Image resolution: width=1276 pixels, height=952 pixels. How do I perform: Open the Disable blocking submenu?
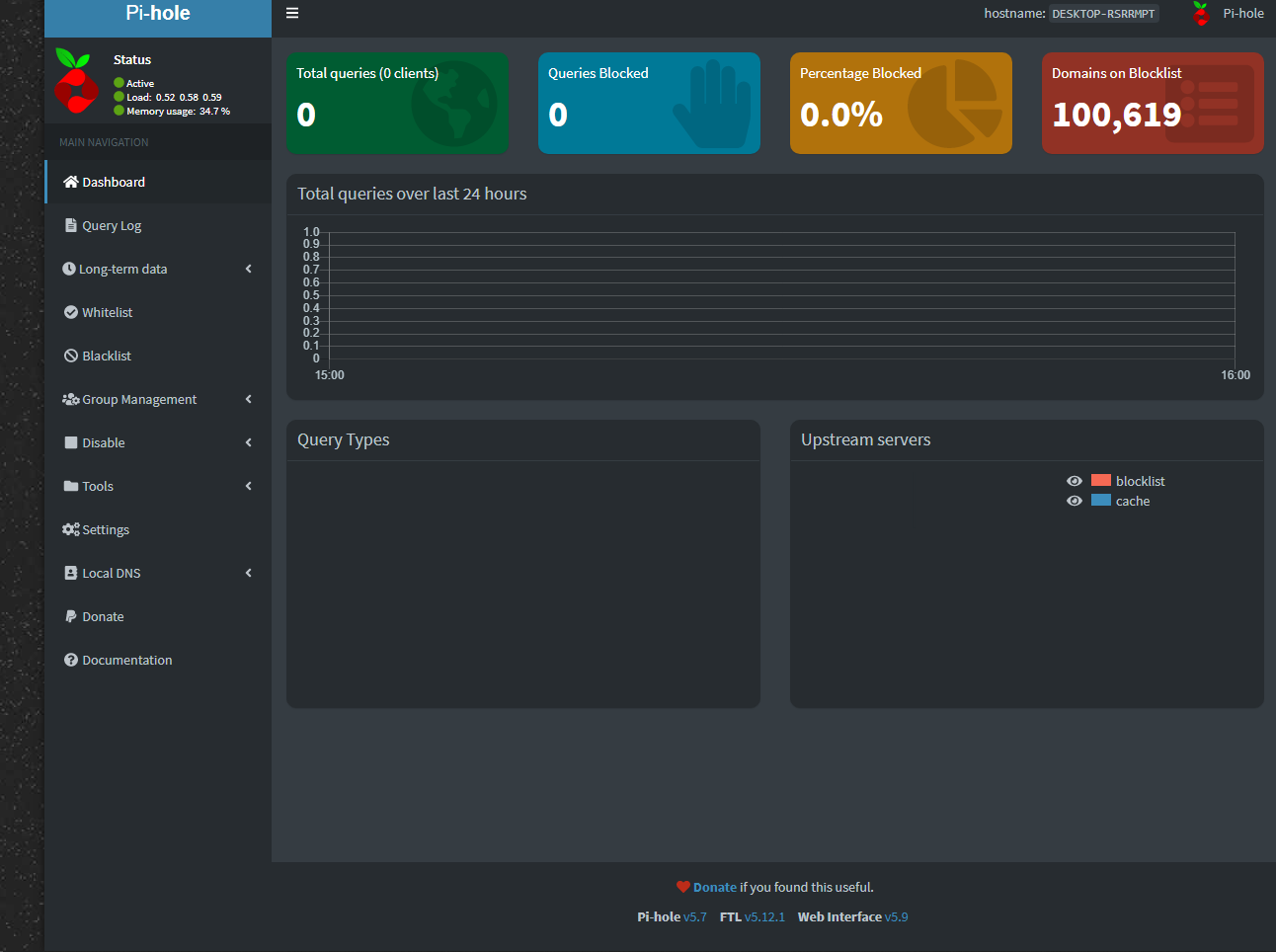click(x=102, y=442)
